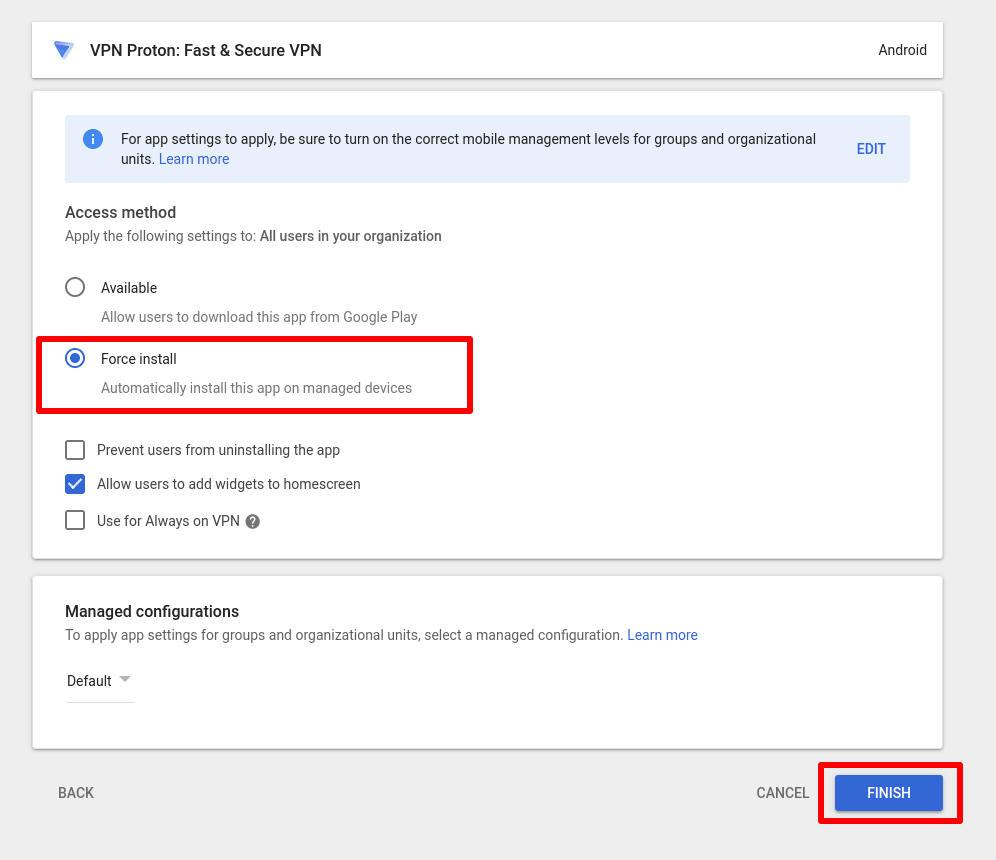Click 'Automatically install this app on managed devices'

click(x=257, y=387)
